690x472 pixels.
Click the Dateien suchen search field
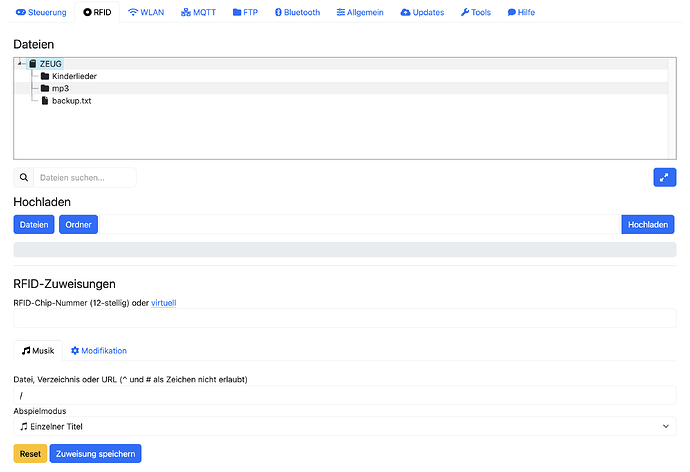click(x=85, y=177)
